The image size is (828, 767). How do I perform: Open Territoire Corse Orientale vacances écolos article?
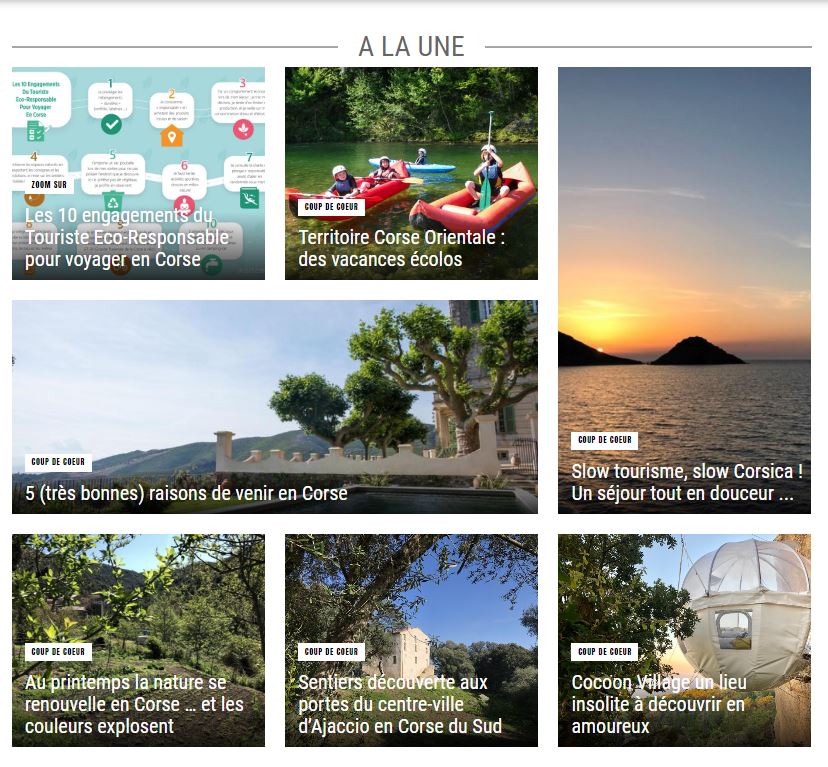click(x=401, y=248)
